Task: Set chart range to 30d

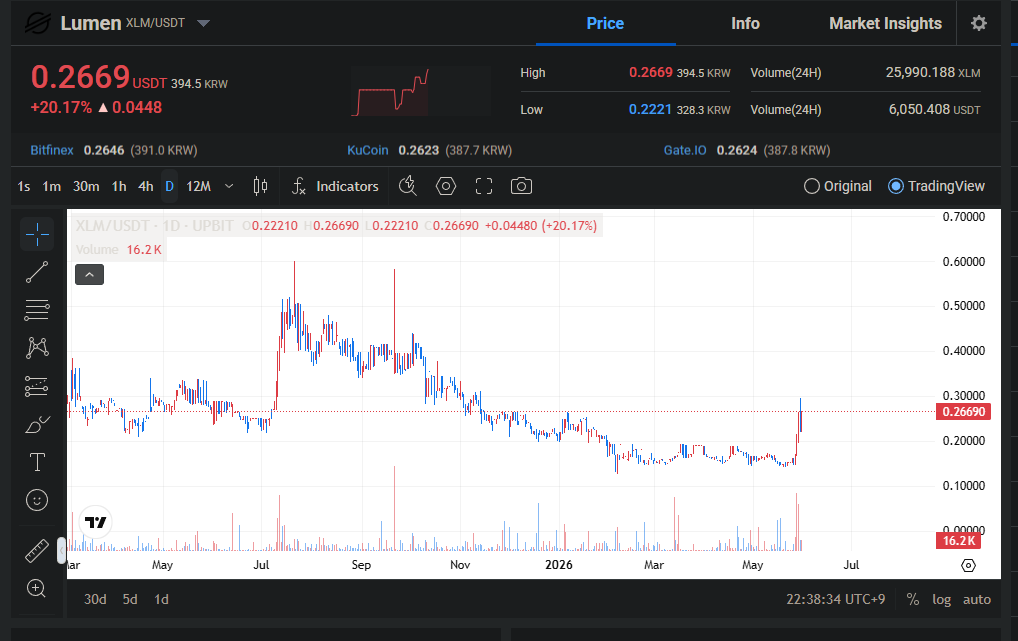Action: pyautogui.click(x=95, y=599)
